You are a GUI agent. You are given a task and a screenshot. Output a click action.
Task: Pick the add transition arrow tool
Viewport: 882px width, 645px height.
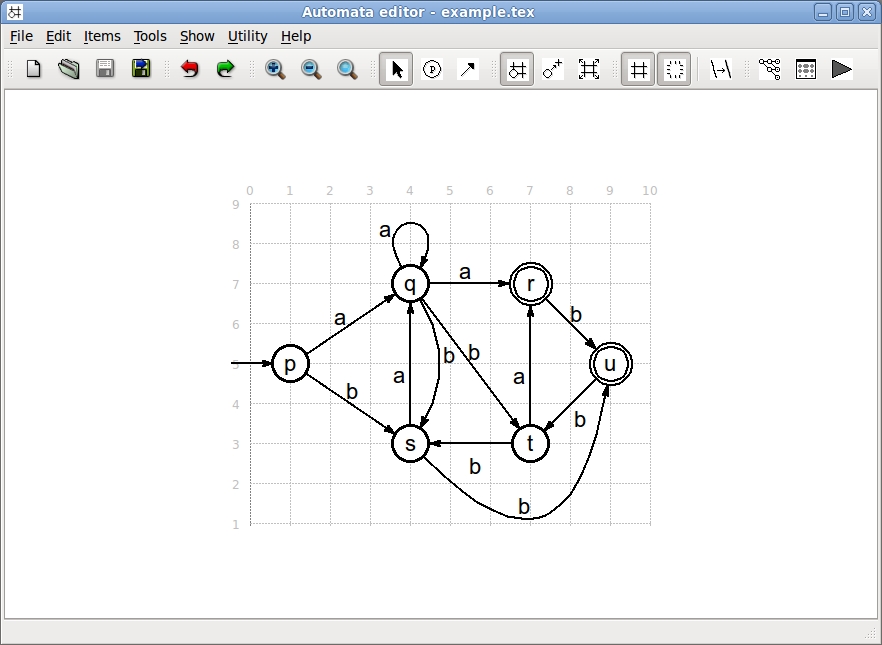pos(467,69)
